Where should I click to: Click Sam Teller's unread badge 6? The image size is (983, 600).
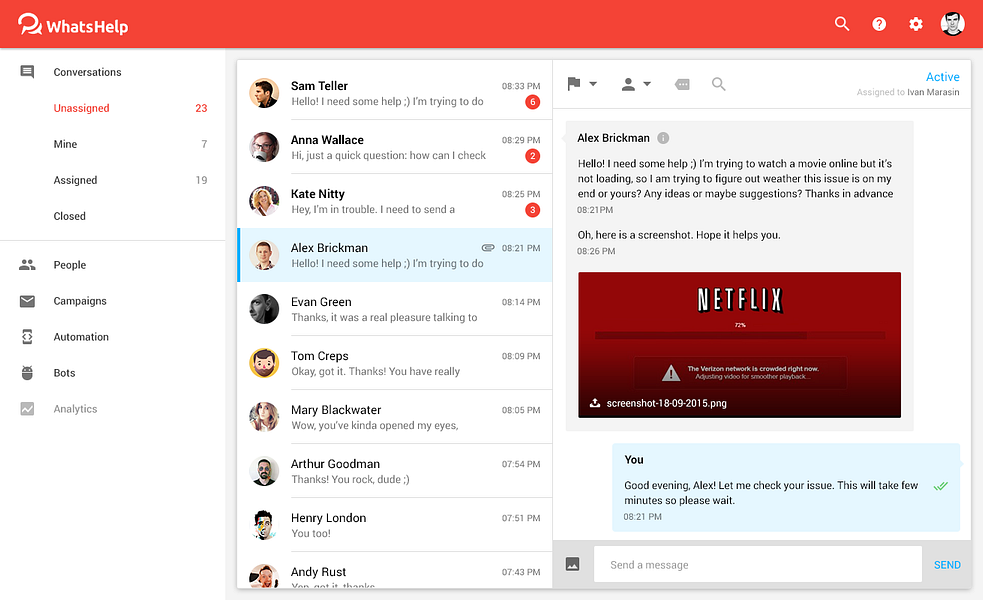click(532, 102)
